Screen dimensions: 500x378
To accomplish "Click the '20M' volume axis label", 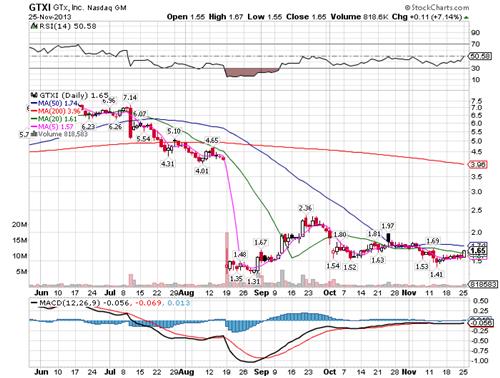I will (x=20, y=225).
